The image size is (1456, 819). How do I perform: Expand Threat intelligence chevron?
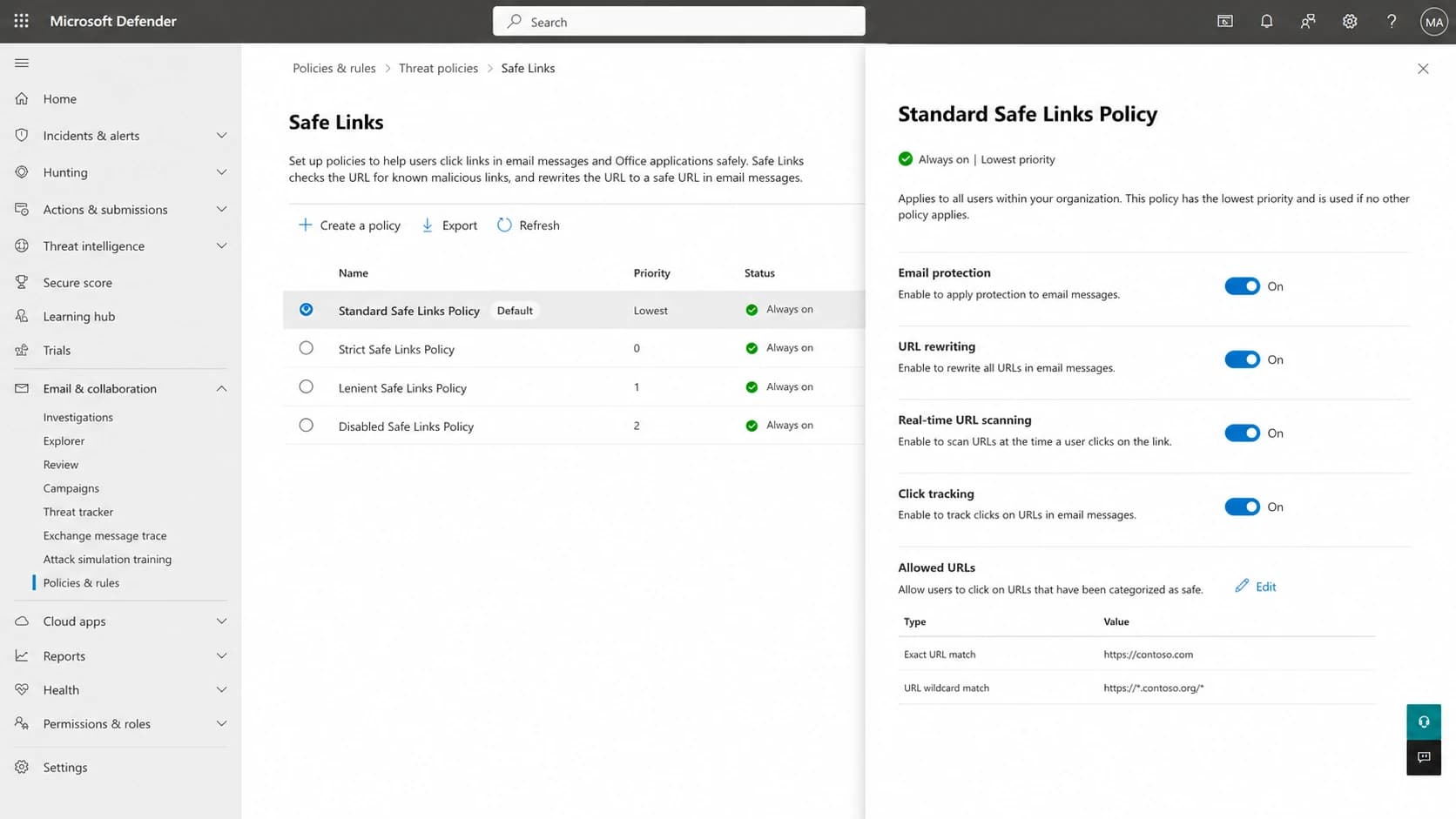[221, 245]
